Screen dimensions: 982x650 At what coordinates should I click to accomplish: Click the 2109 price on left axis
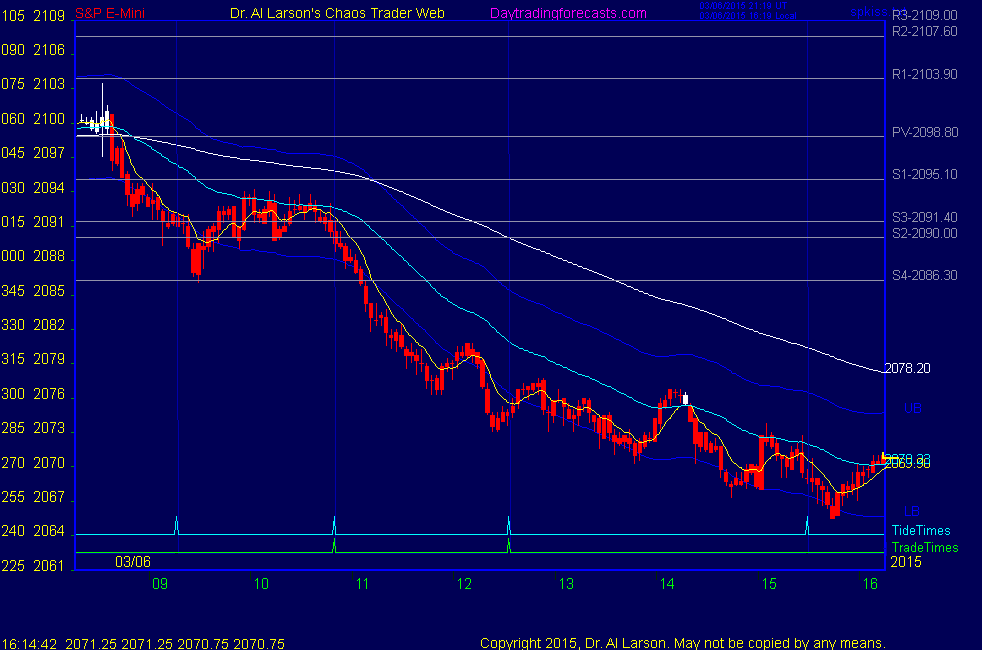(x=49, y=16)
